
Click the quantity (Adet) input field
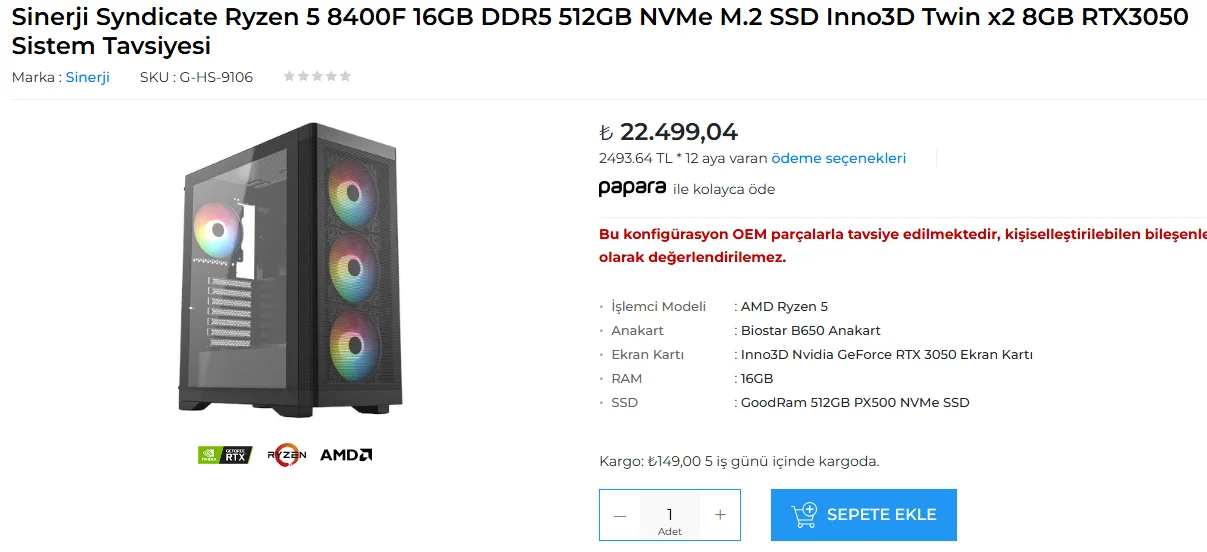pos(669,515)
